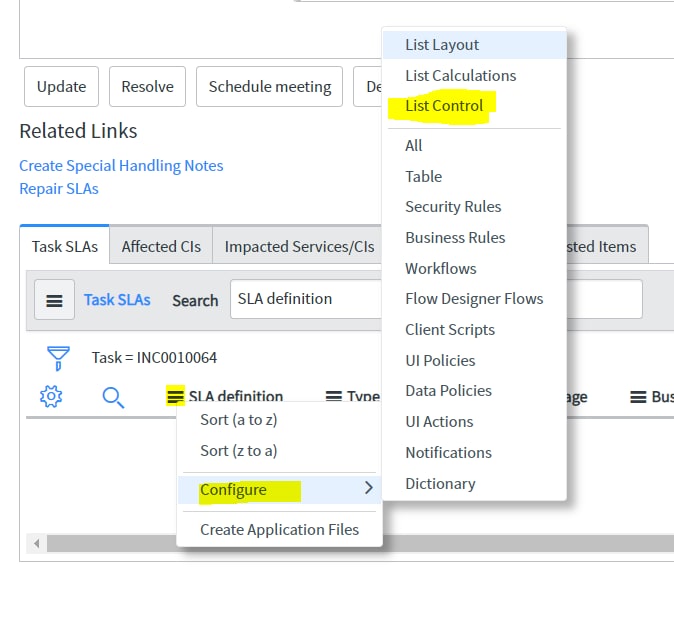Open the Type column menu icon

334,396
